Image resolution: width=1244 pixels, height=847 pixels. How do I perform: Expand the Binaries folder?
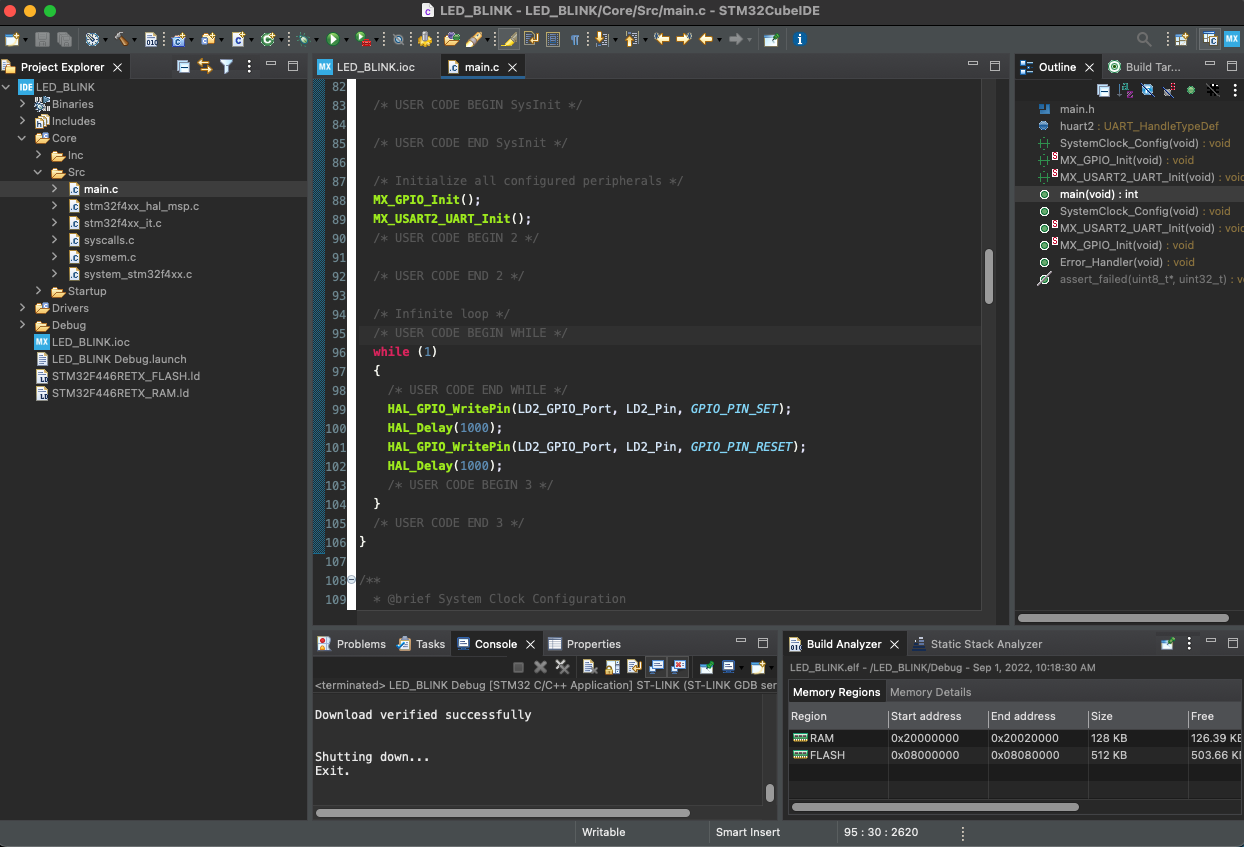(22, 104)
